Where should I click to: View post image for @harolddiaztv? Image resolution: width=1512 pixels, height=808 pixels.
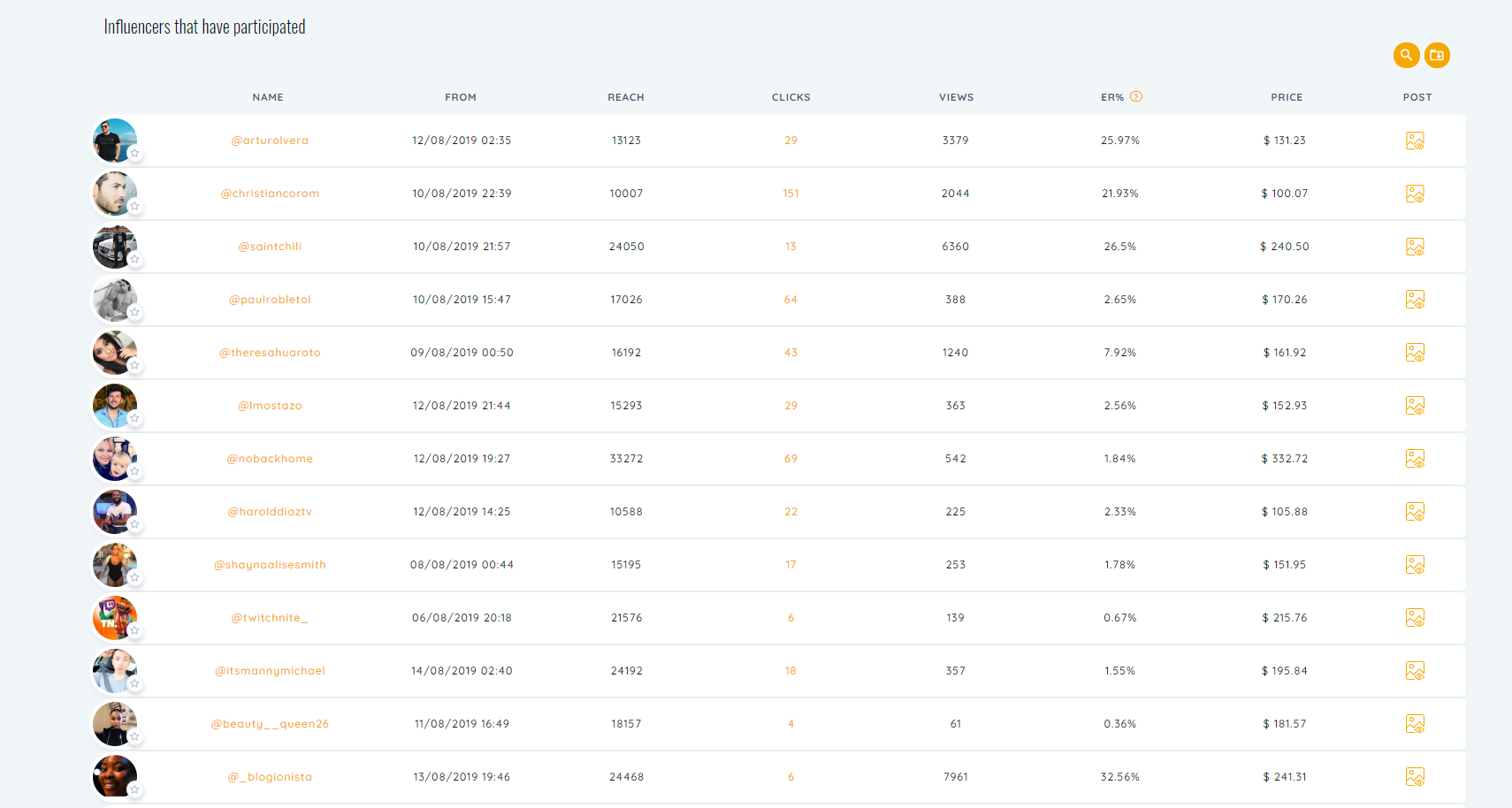1415,512
